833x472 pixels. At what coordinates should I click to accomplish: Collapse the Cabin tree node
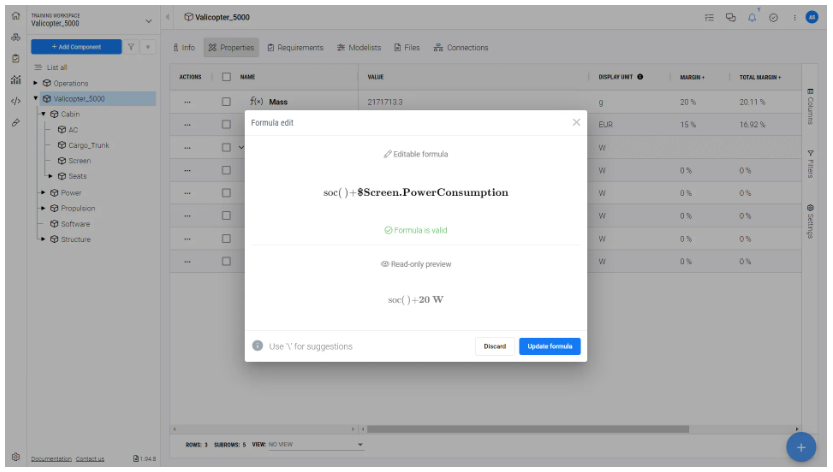(44, 114)
